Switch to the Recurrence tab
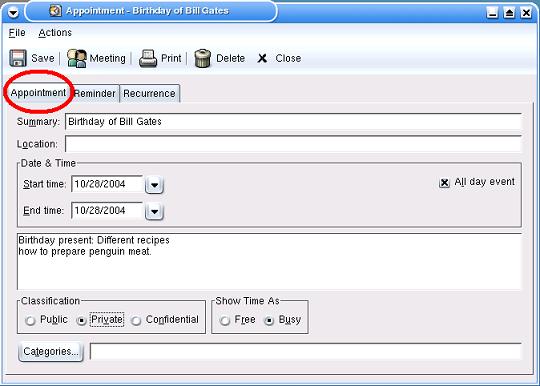The height and width of the screenshot is (386, 540). pyautogui.click(x=149, y=93)
